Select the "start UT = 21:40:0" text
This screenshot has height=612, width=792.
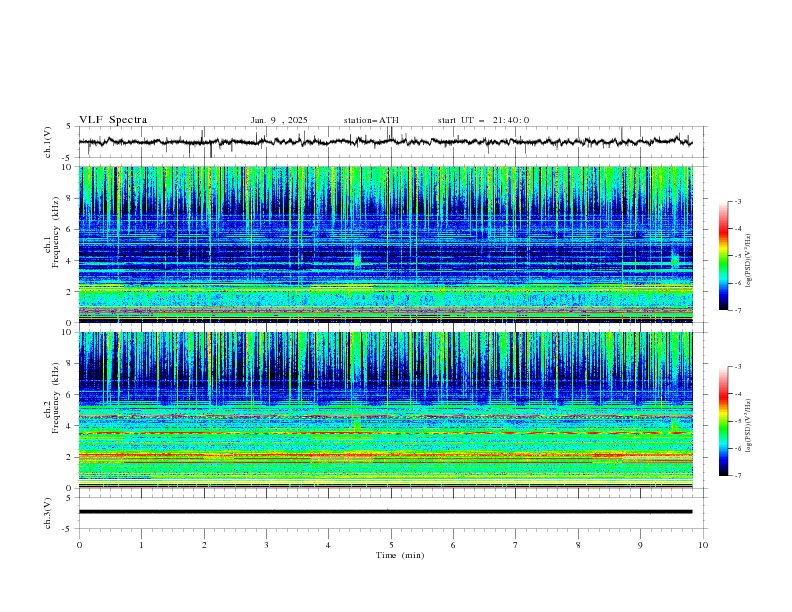pos(483,120)
